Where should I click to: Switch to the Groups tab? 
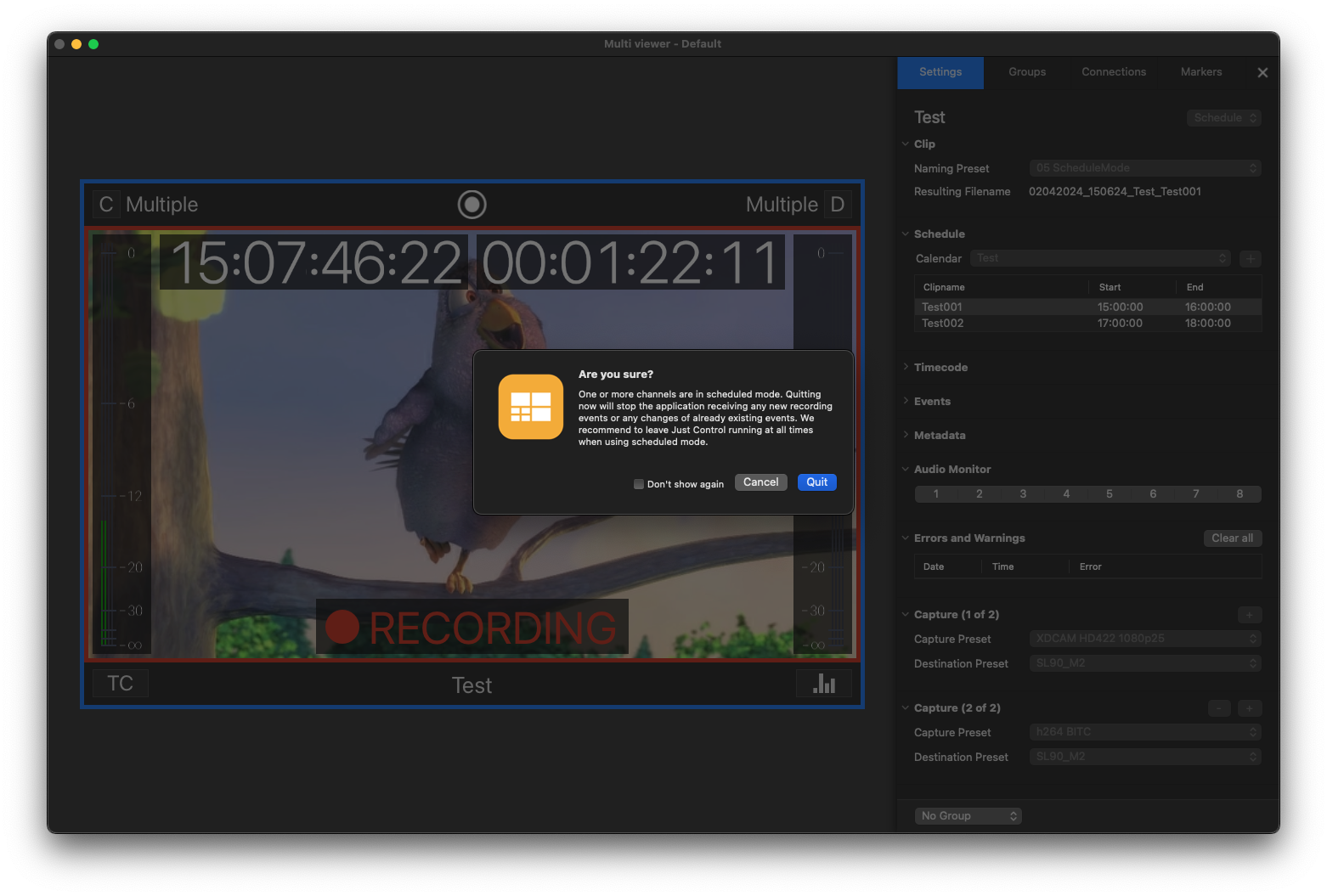pos(1027,73)
